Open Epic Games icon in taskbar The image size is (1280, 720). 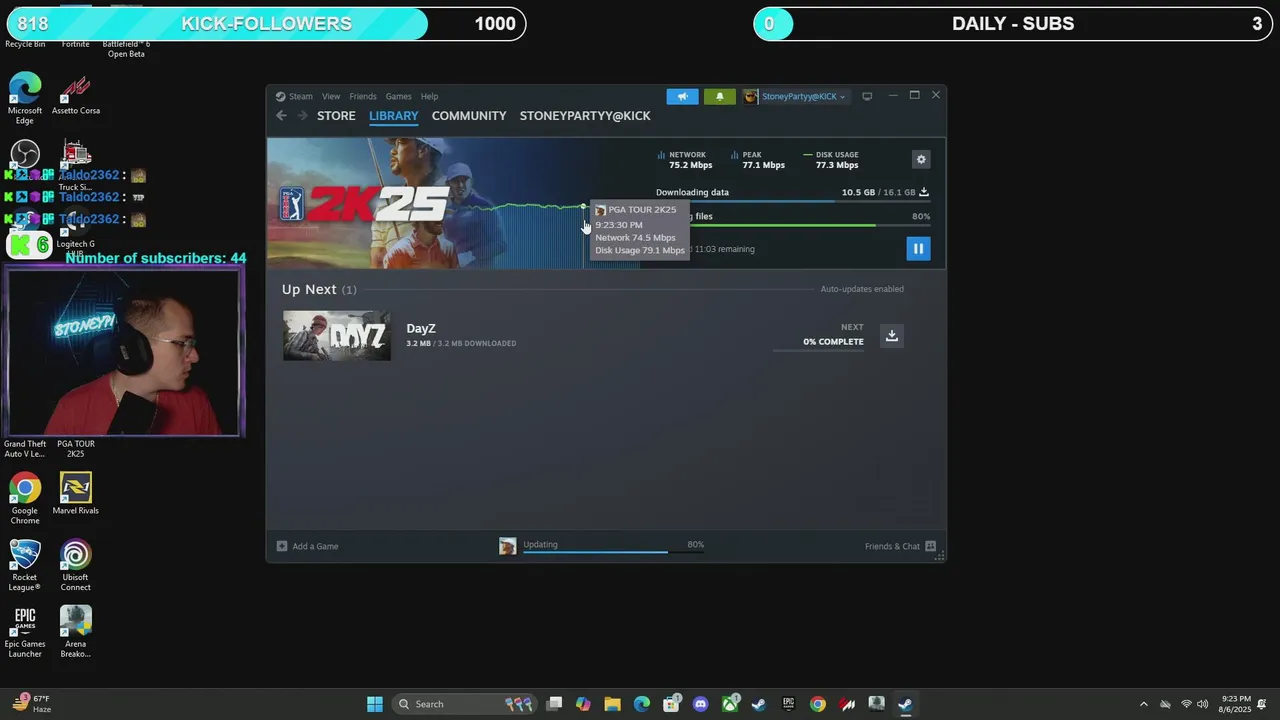coord(788,704)
